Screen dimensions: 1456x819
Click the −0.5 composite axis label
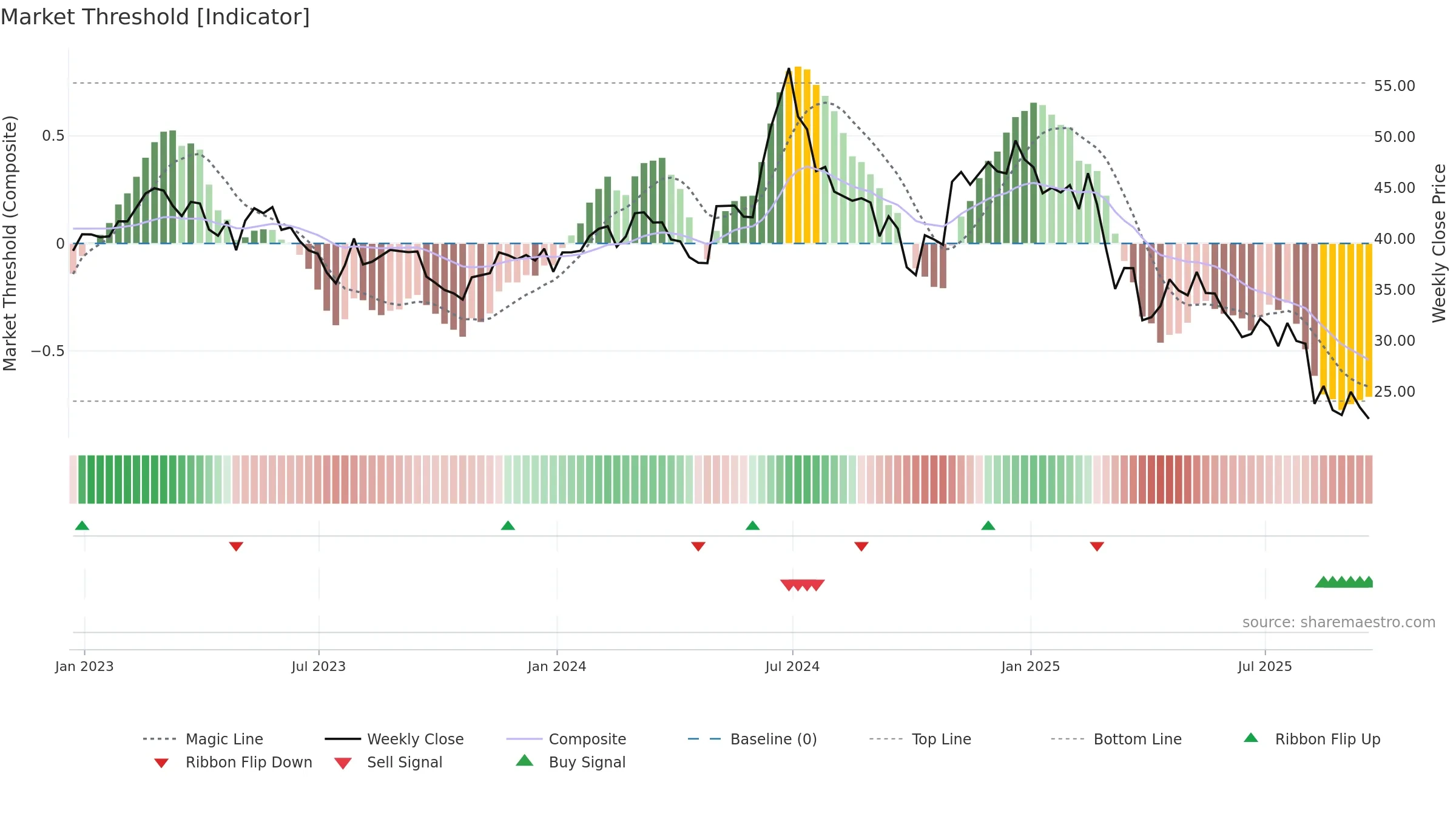tap(47, 351)
